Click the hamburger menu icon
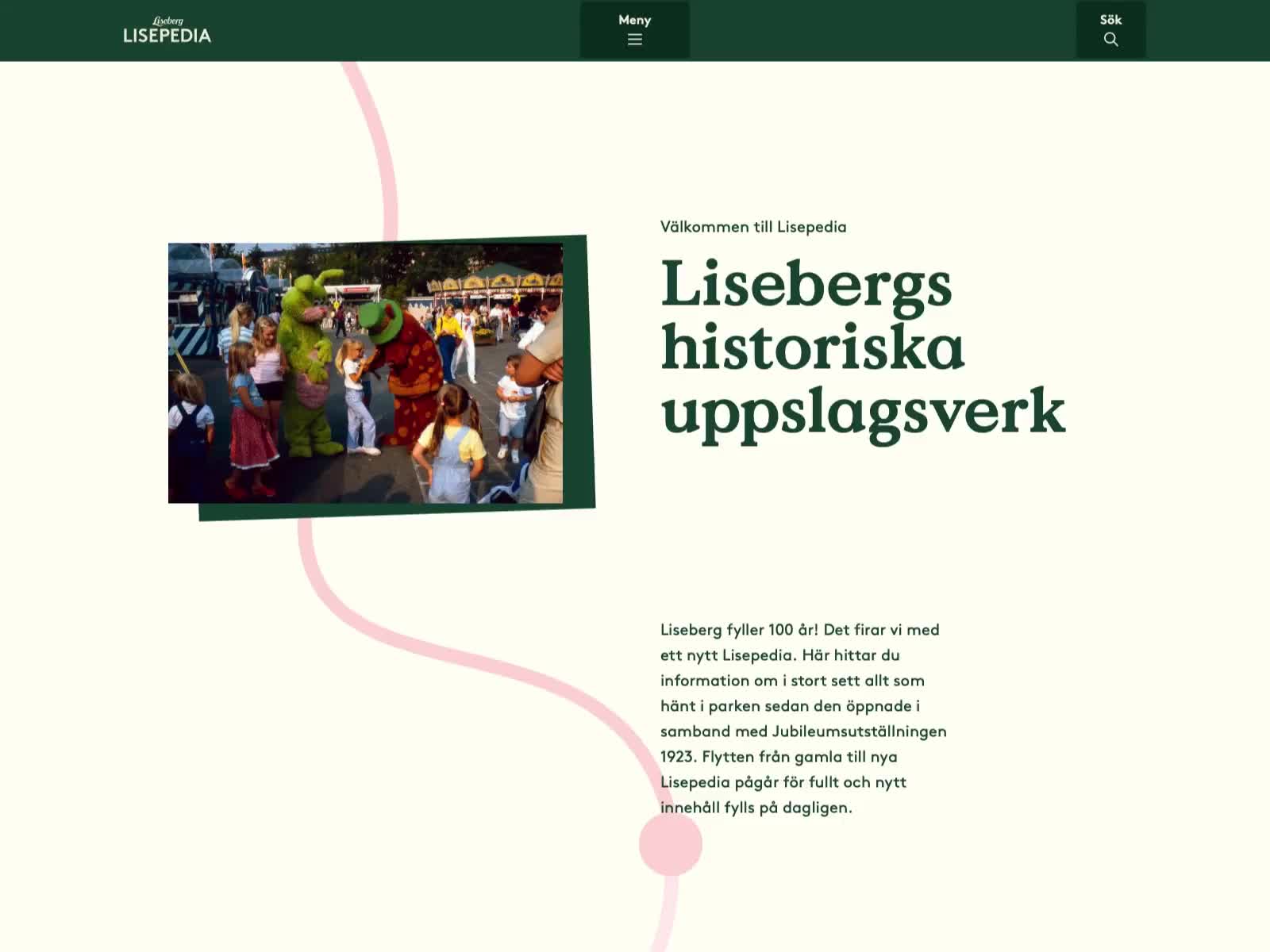The image size is (1270, 952). coord(634,40)
